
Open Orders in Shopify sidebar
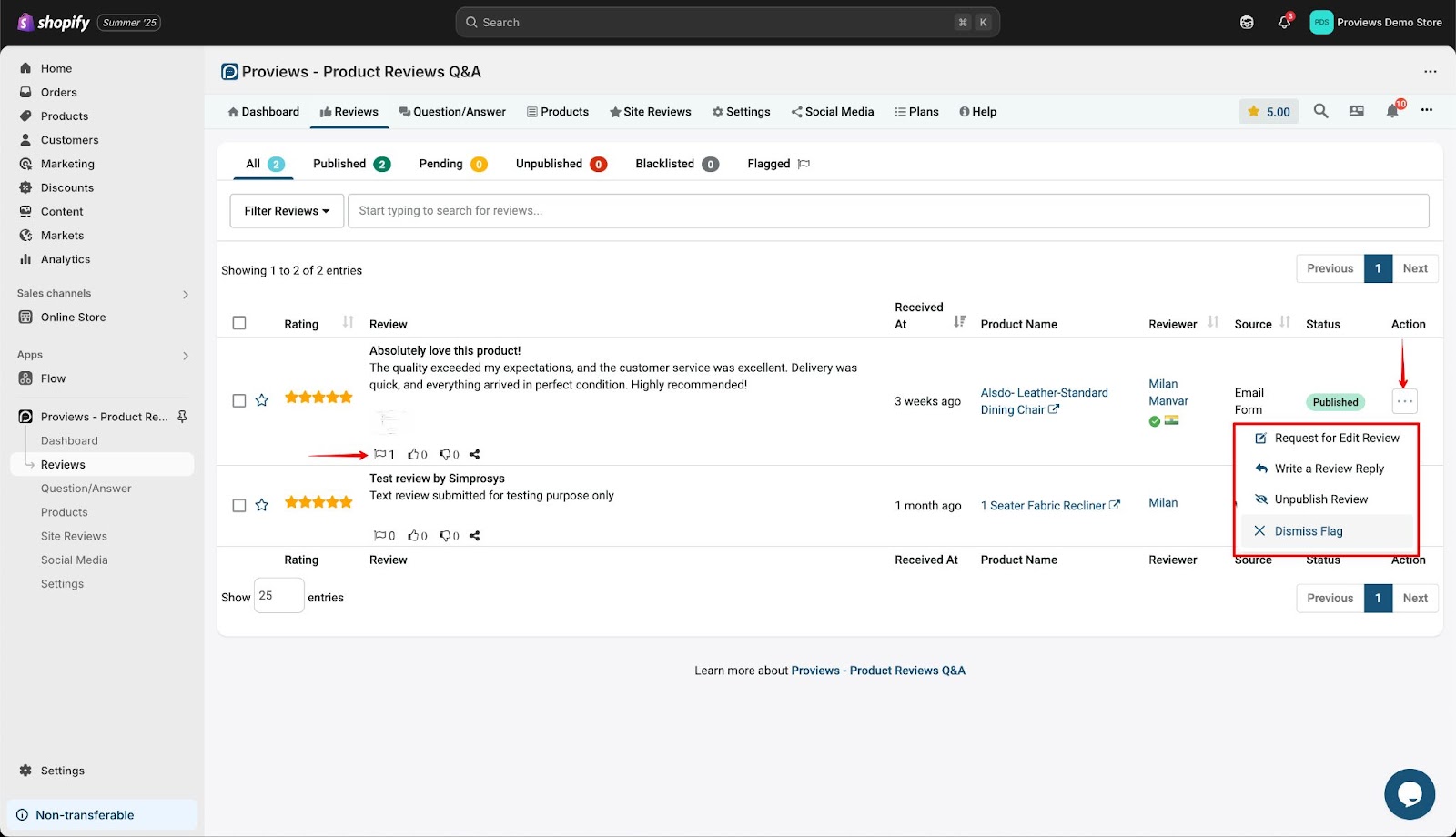pos(58,92)
